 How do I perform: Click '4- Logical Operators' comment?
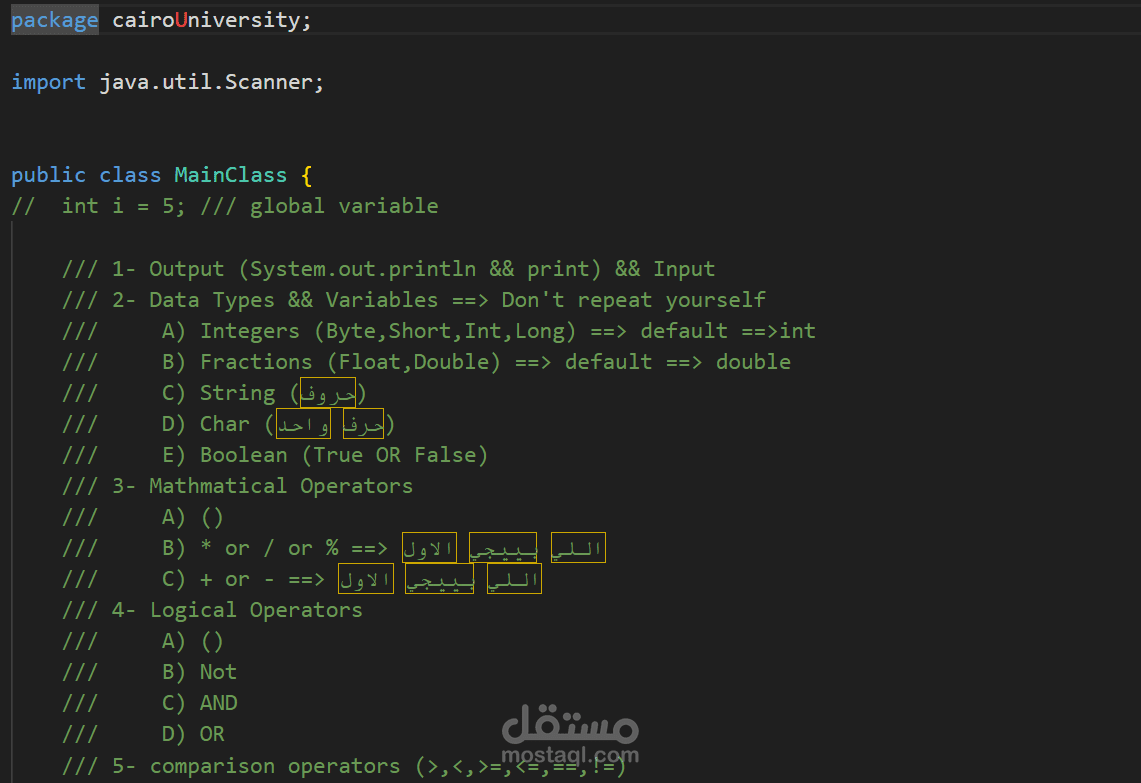point(212,610)
